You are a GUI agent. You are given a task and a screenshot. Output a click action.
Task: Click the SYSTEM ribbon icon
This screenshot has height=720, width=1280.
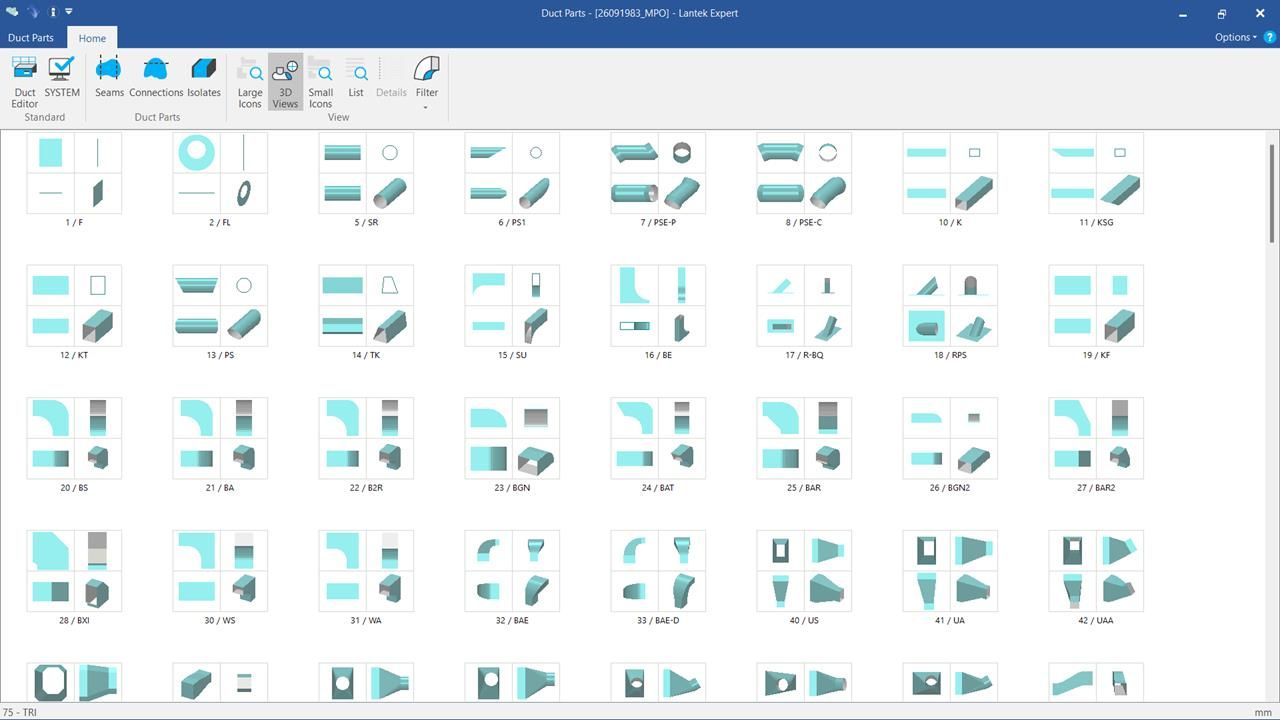coord(62,78)
